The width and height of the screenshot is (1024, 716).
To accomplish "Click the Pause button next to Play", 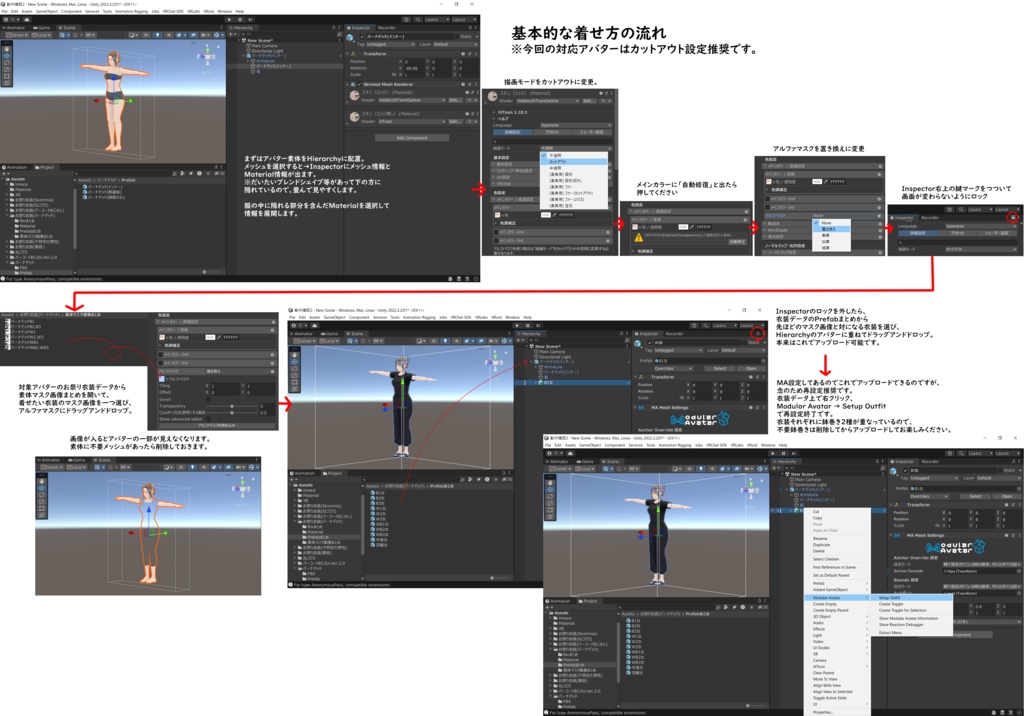I will click(x=239, y=19).
